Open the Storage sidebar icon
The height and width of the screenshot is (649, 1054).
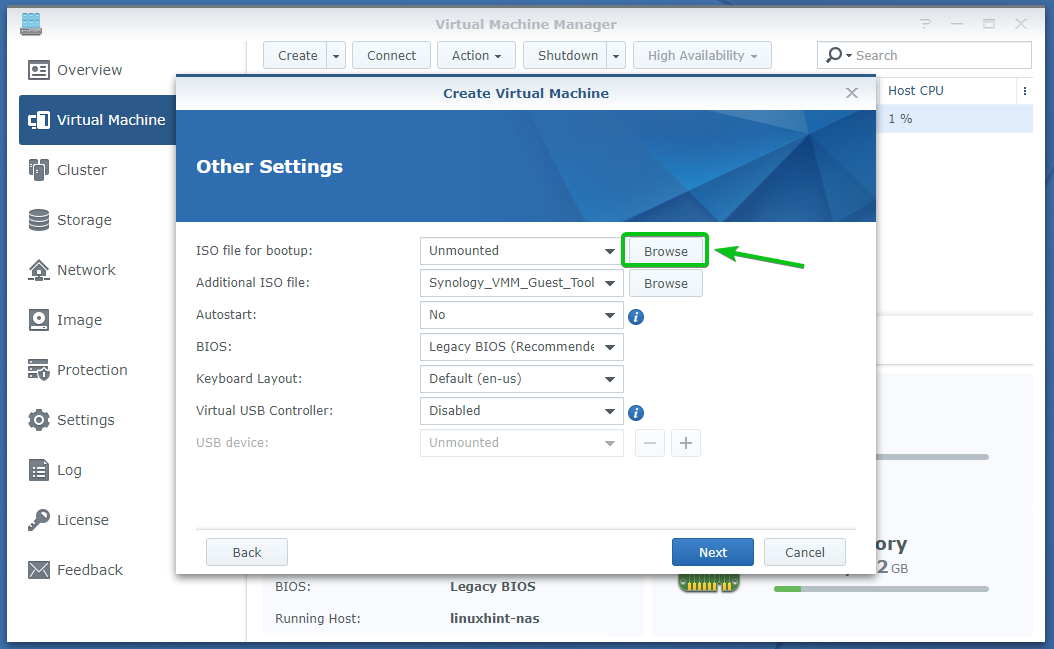coord(39,220)
